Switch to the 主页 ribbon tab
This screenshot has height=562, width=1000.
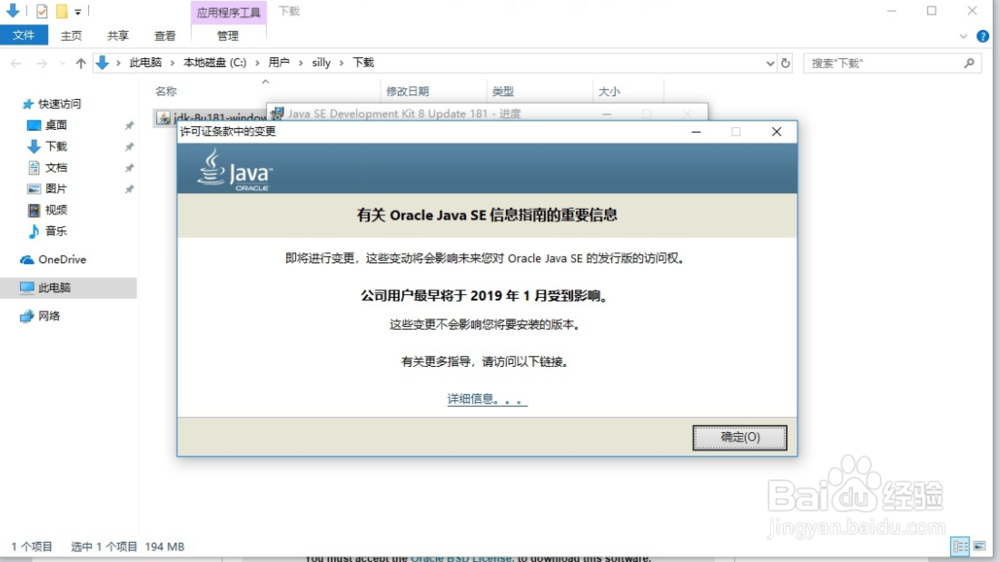point(71,36)
